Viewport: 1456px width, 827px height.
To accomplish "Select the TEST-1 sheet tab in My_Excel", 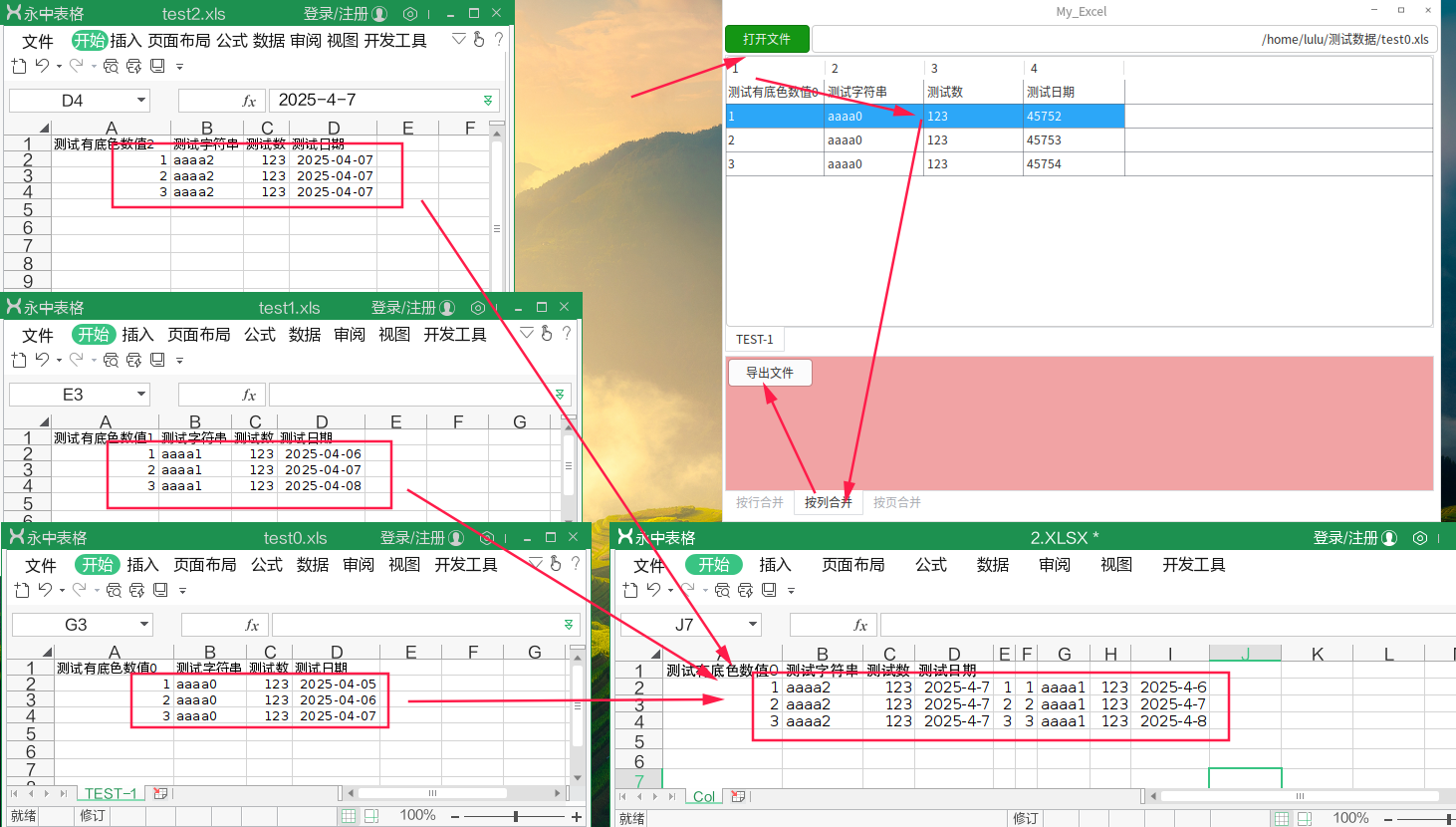I will [755, 340].
